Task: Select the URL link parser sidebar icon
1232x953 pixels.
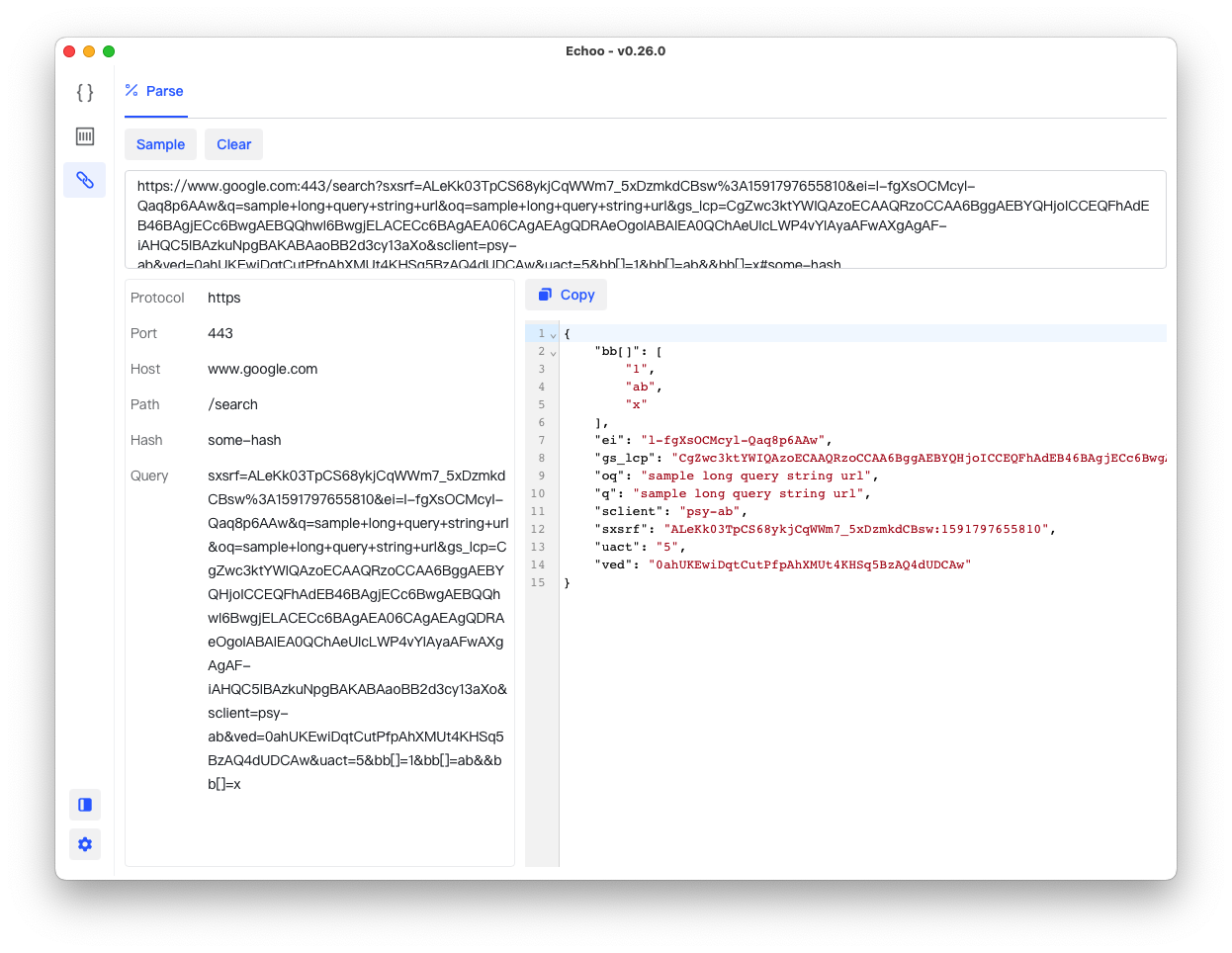Action: pos(85,180)
